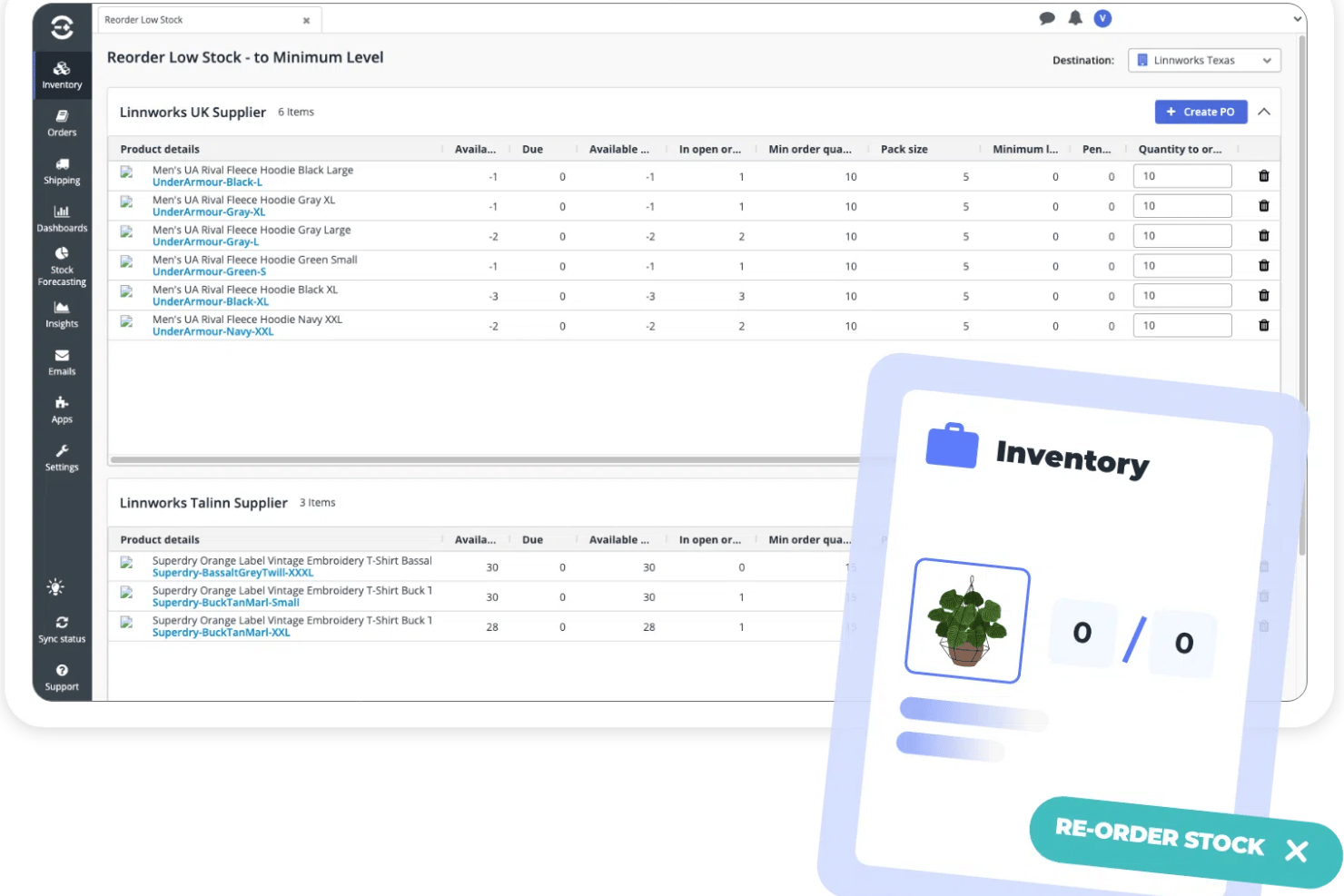Sort by Quantity to order column

pyautogui.click(x=1180, y=149)
